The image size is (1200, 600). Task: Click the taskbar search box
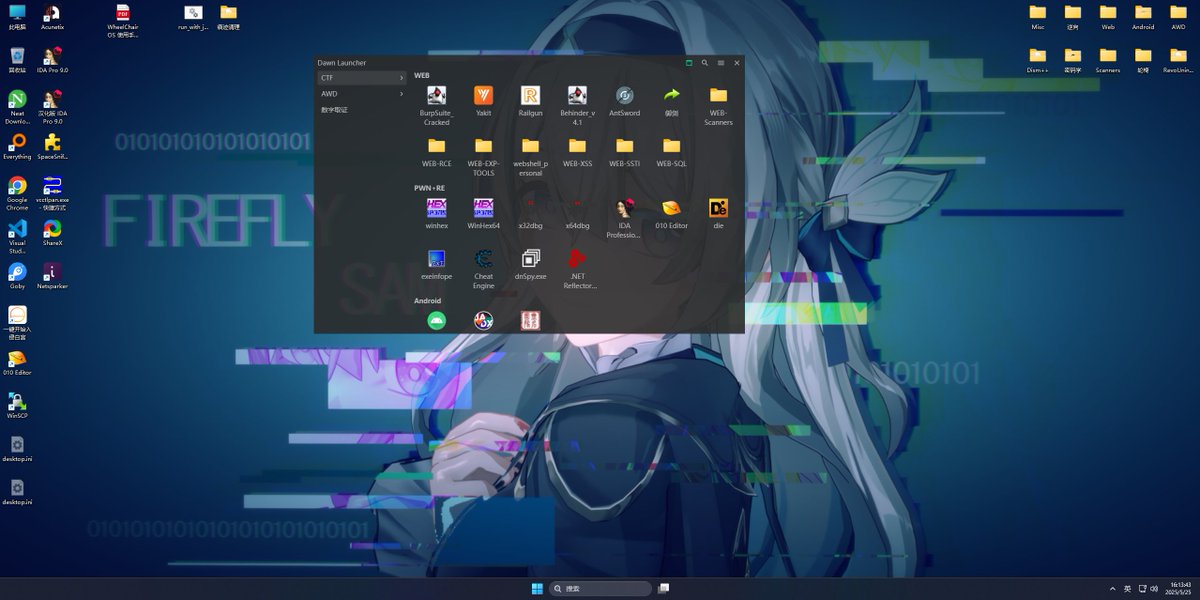(600, 588)
